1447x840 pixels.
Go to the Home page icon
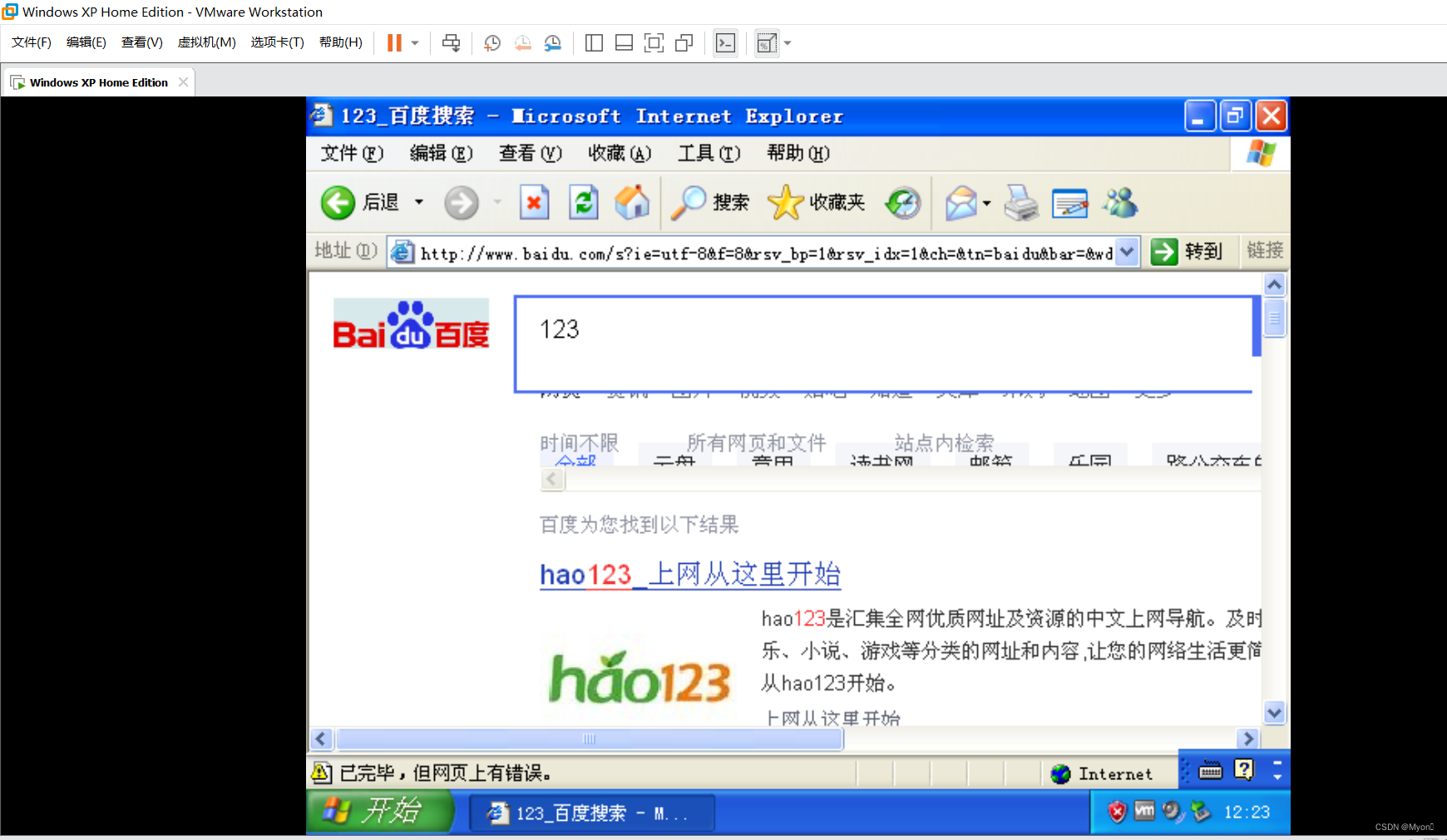[632, 202]
